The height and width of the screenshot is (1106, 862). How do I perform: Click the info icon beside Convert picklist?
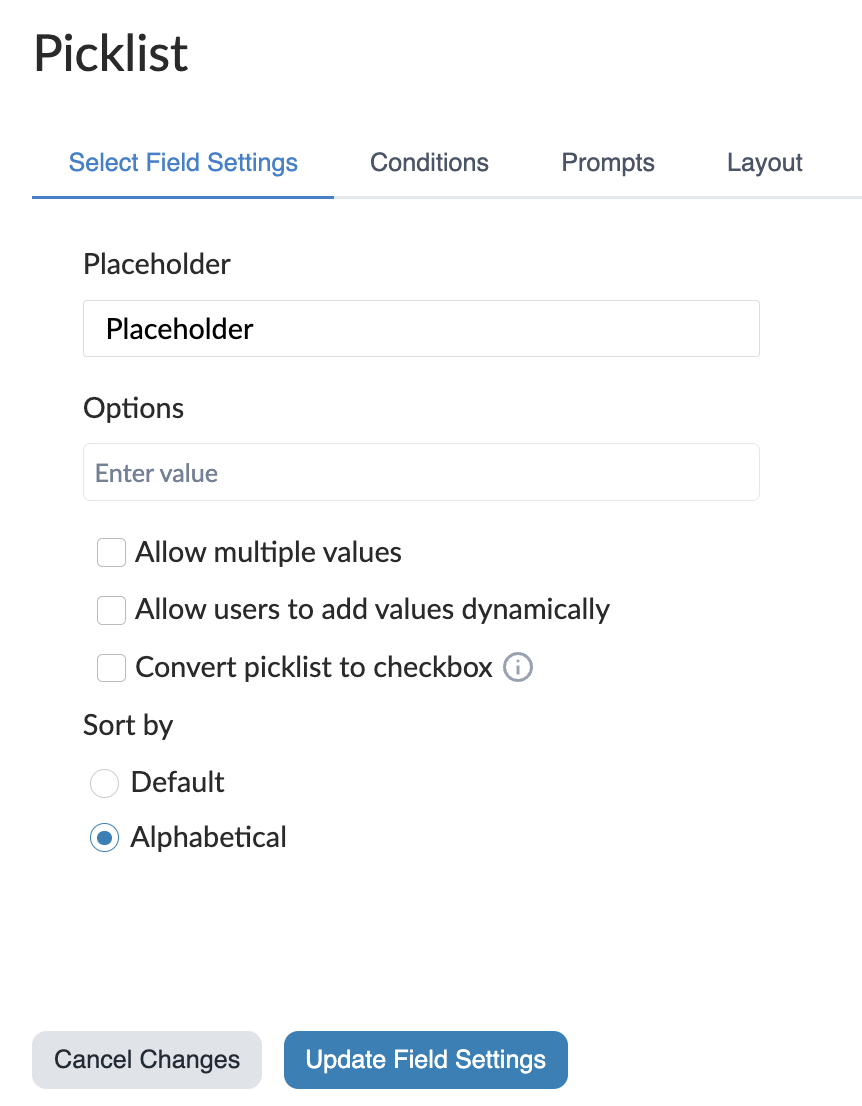pyautogui.click(x=517, y=667)
